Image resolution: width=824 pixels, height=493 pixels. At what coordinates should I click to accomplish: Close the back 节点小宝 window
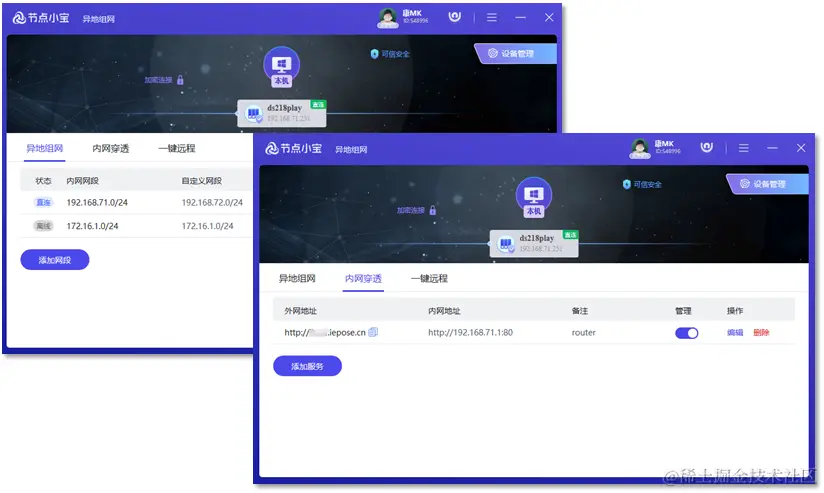coord(549,18)
